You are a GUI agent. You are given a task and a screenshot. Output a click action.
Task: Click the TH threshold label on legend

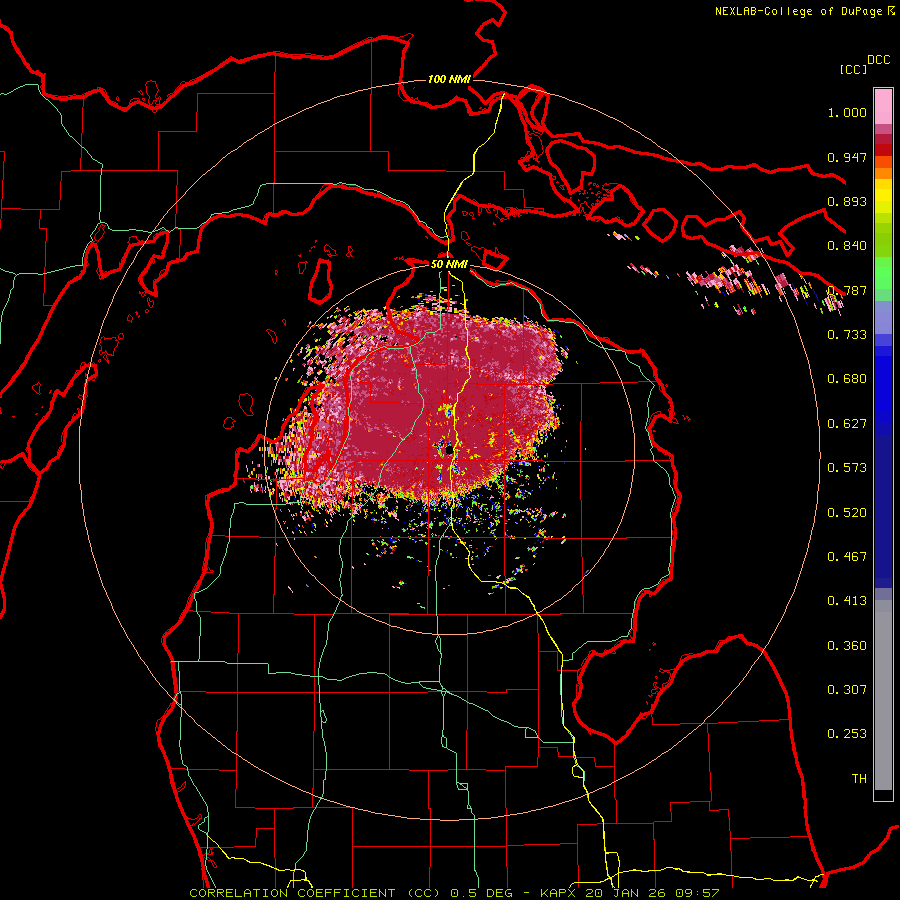coord(859,779)
